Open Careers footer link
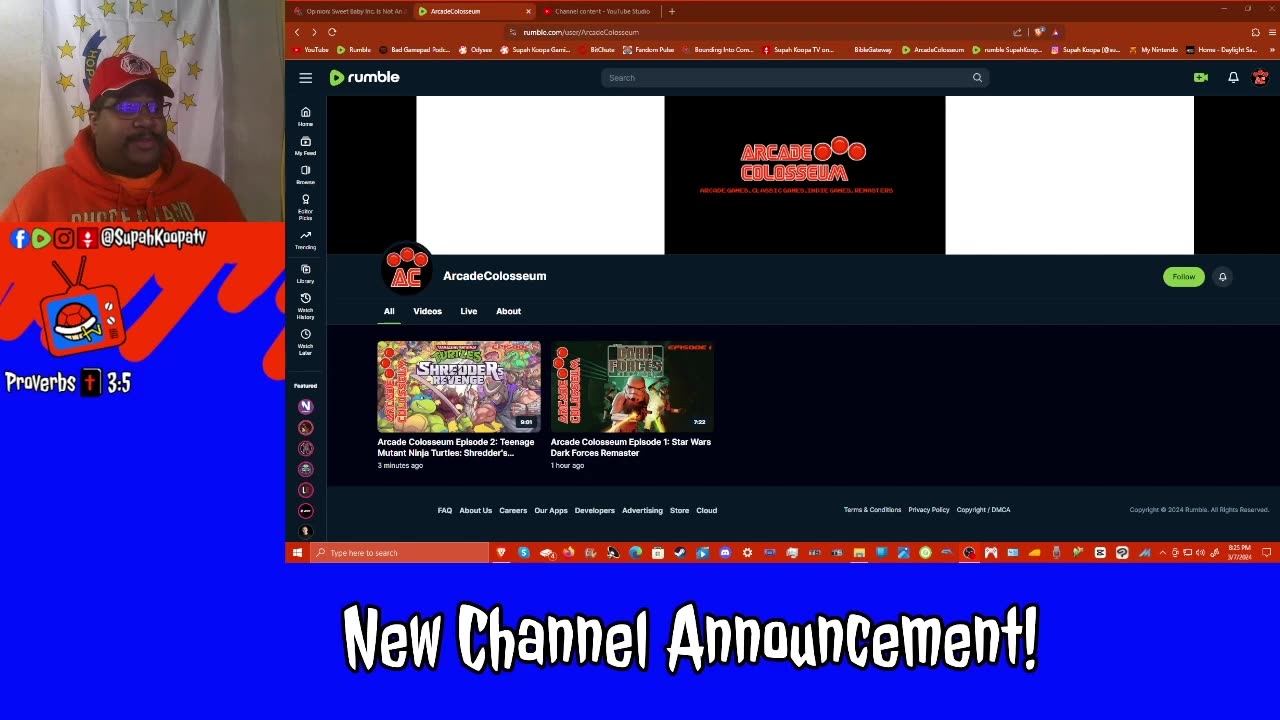Image resolution: width=1280 pixels, height=720 pixels. pyautogui.click(x=513, y=510)
